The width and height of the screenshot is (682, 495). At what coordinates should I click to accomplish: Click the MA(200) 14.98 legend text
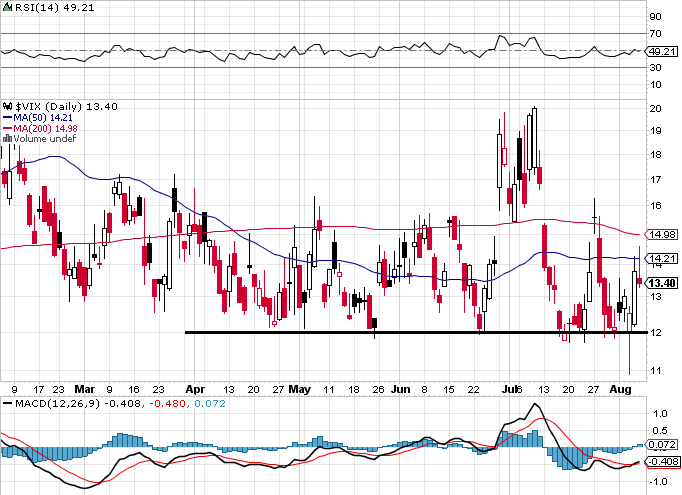tap(44, 128)
